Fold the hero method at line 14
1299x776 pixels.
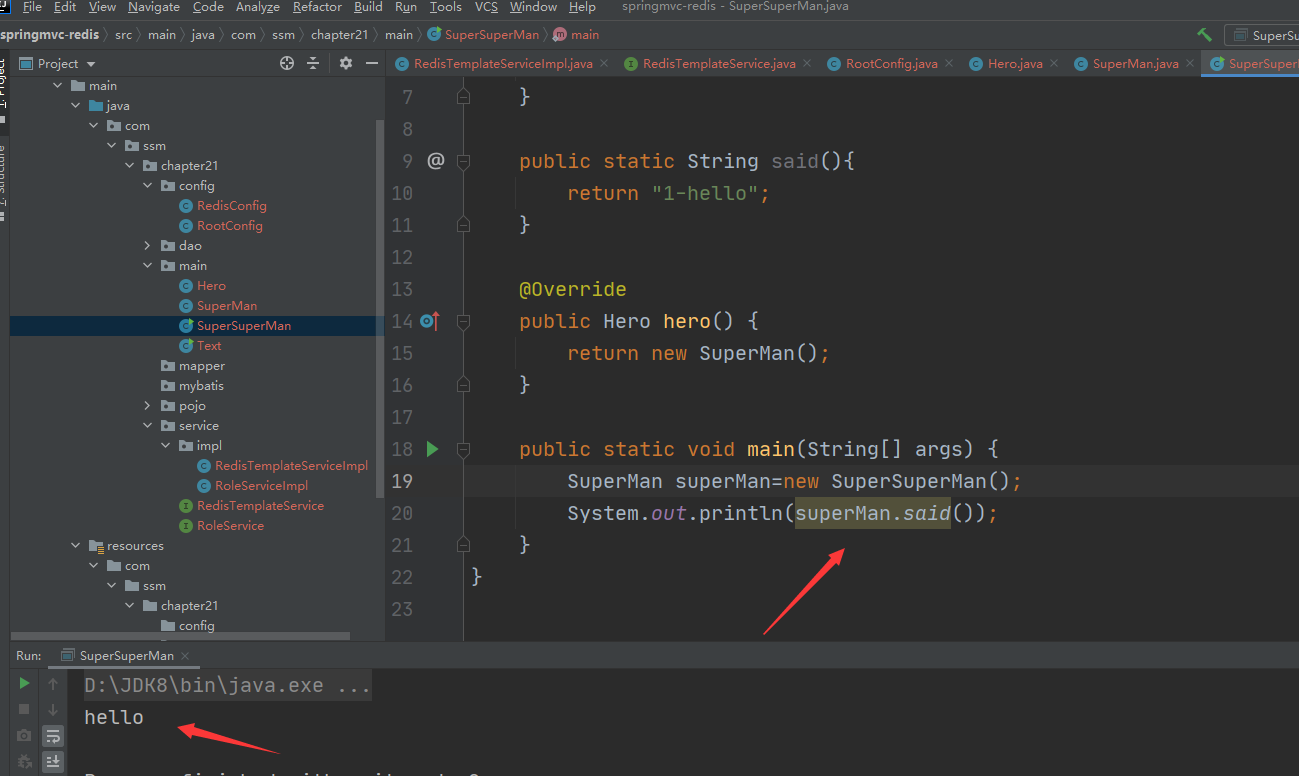coord(463,321)
